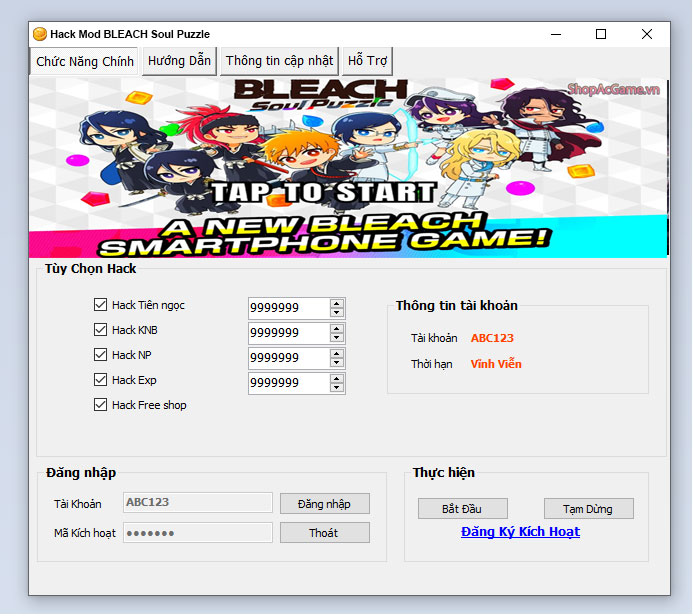693x616 pixels.
Task: Toggle Hack Exp checkbox
Action: click(100, 380)
